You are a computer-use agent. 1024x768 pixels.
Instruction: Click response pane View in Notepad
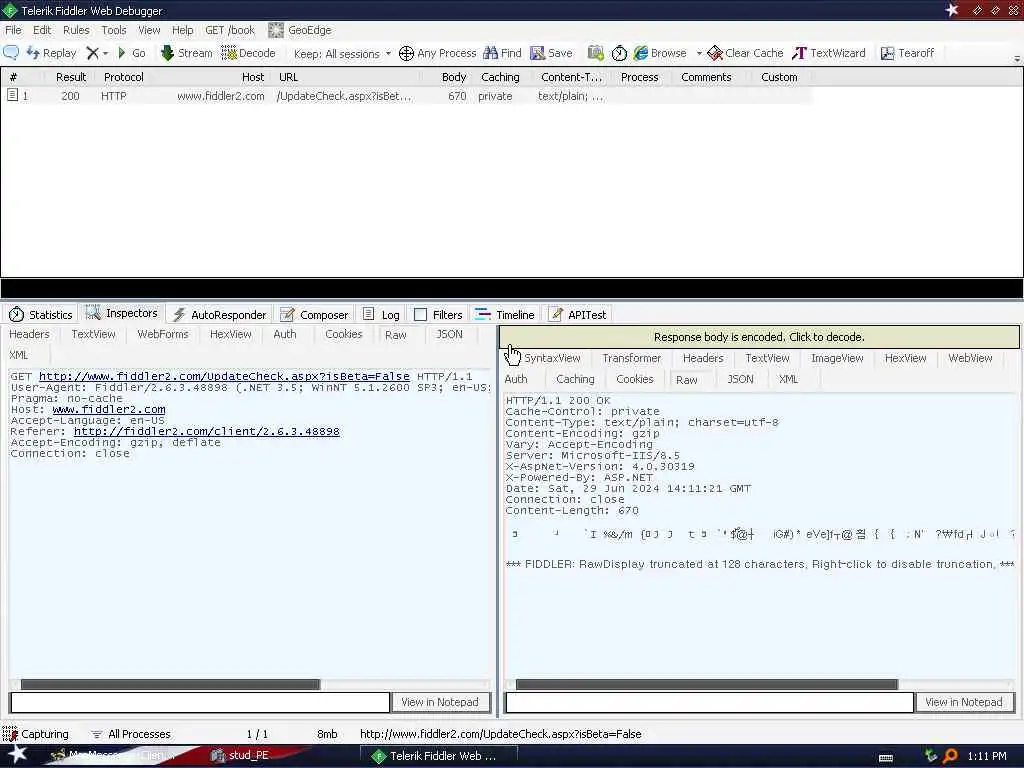coord(964,702)
